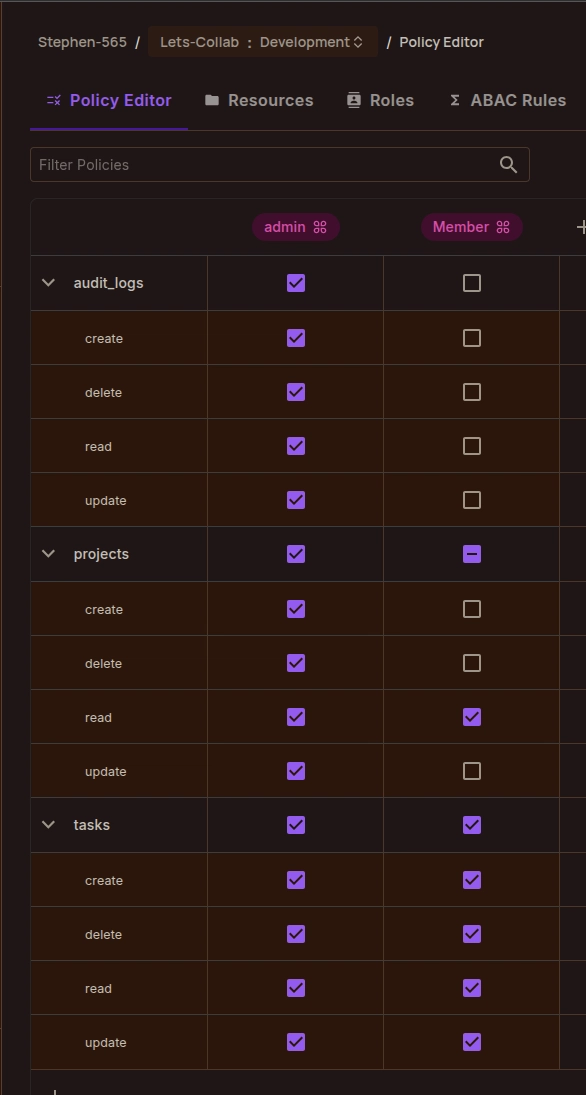The width and height of the screenshot is (586, 1095).
Task: Go to Stephen-565 workspace breadcrumb
Action: point(82,42)
